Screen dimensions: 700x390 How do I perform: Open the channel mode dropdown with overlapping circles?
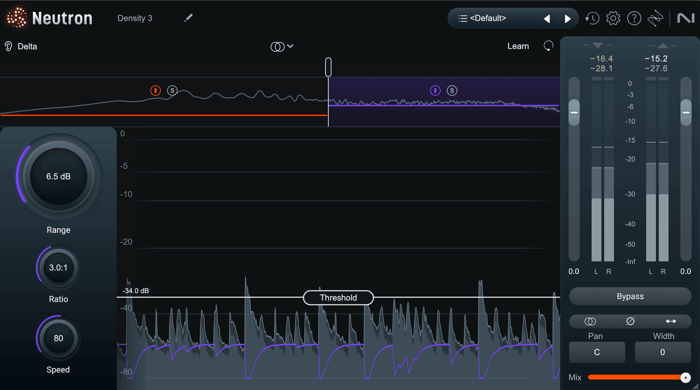click(x=282, y=46)
